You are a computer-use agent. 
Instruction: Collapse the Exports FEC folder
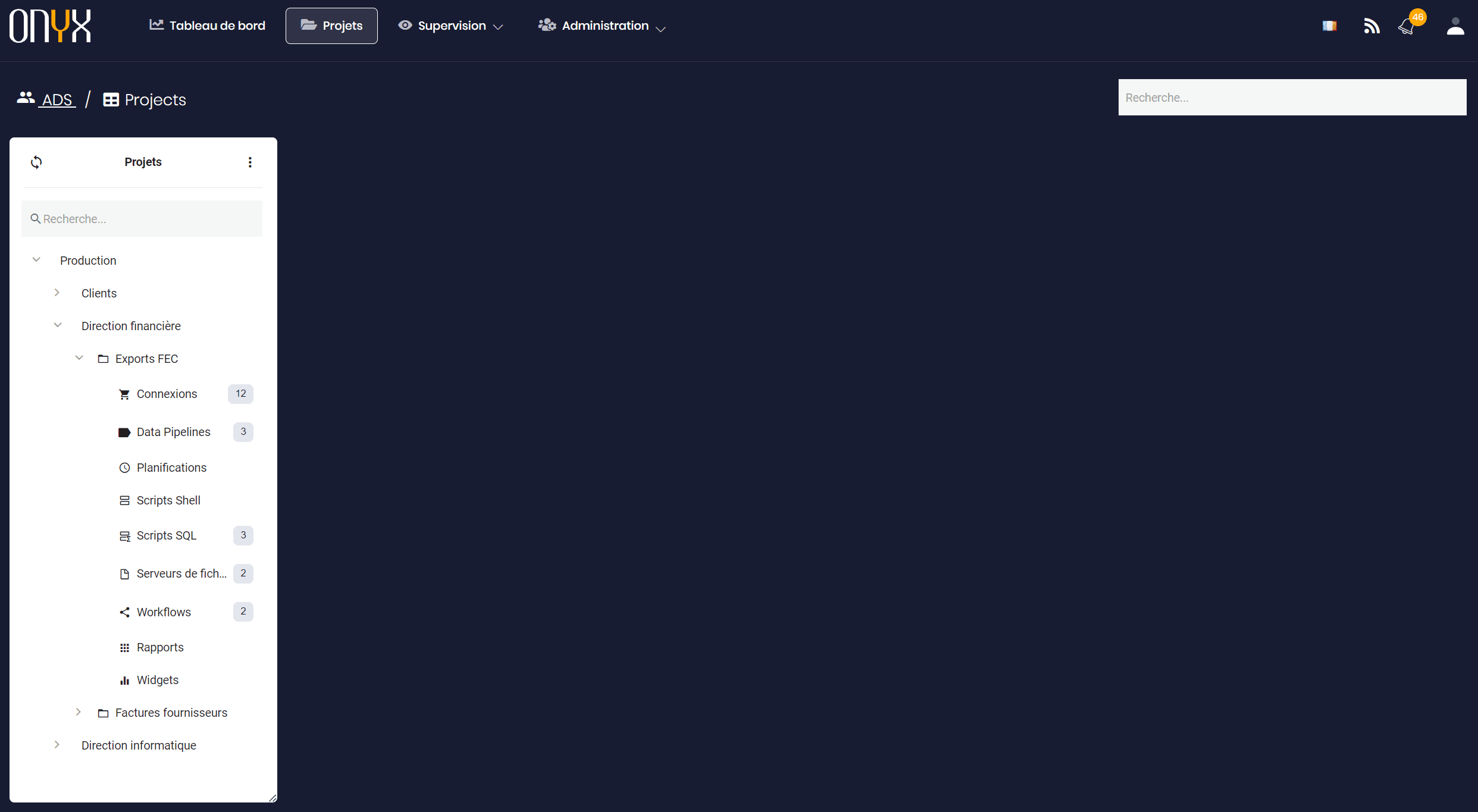pos(79,358)
